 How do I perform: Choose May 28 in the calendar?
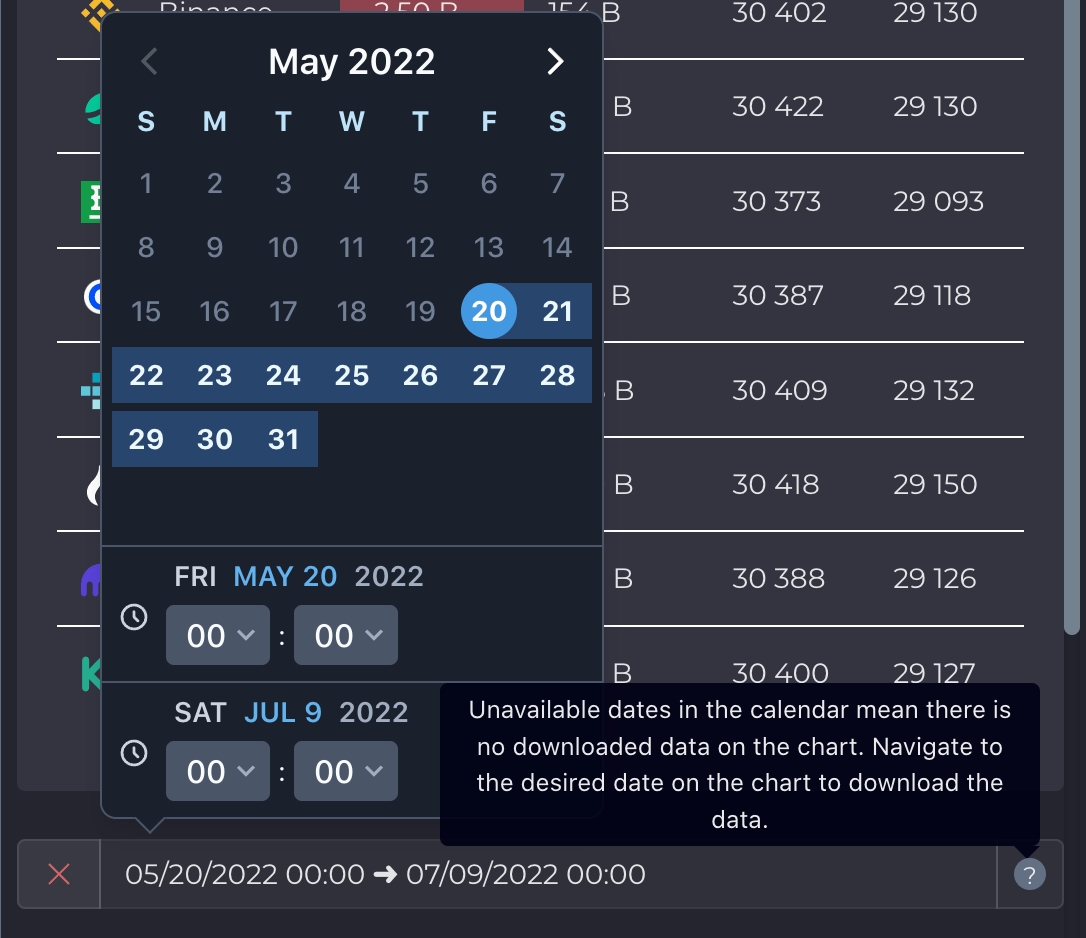click(557, 375)
